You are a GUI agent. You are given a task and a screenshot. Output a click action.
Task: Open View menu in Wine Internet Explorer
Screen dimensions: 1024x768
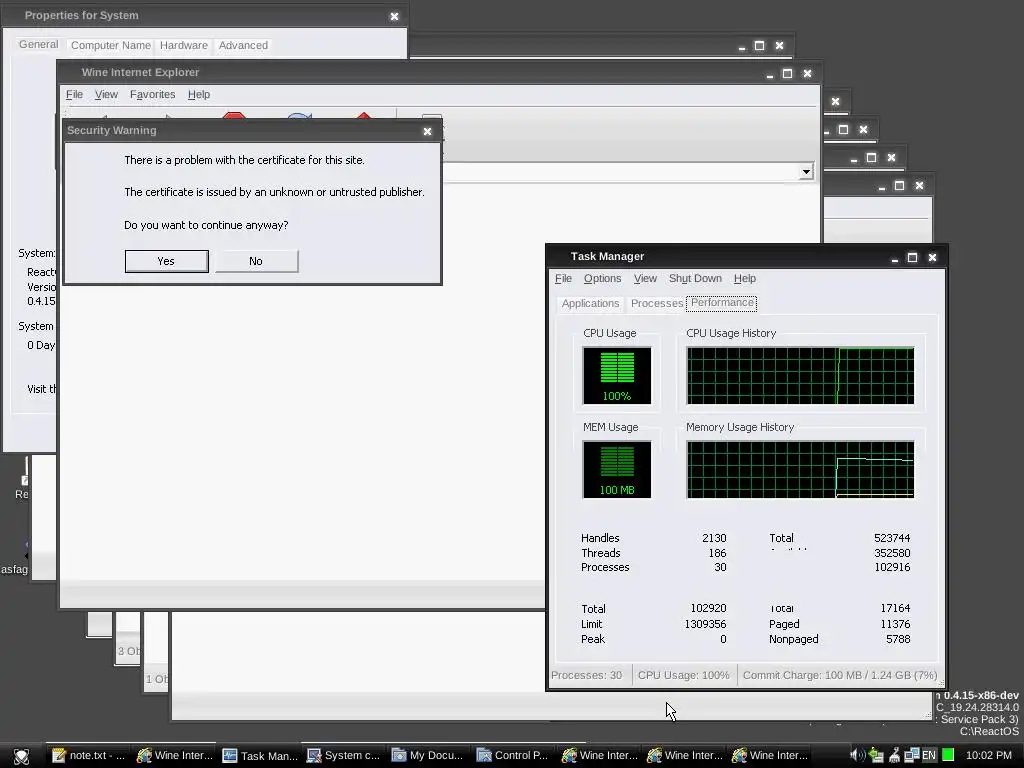click(106, 95)
